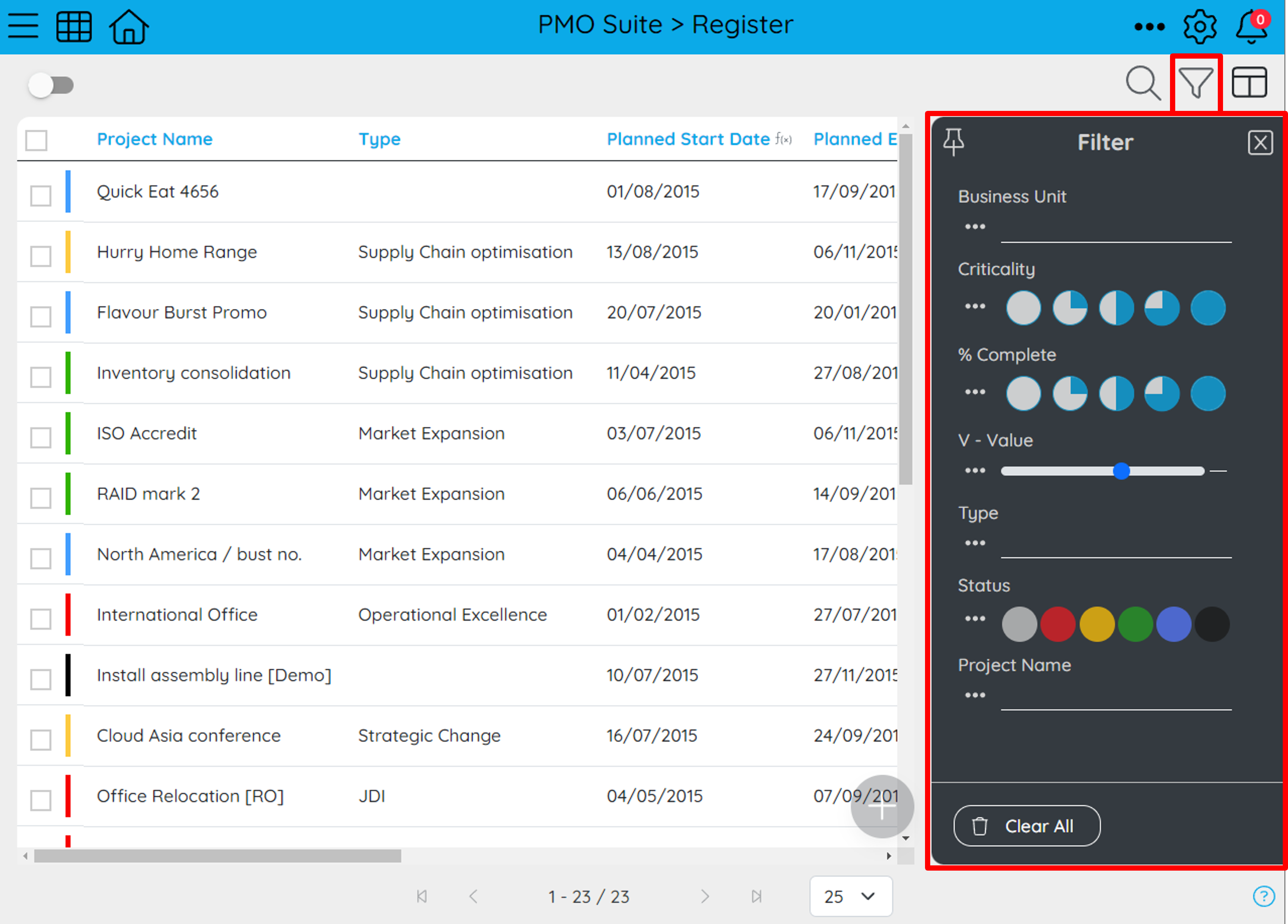Open the search magnifier
This screenshot has height=924, width=1288.
[x=1143, y=83]
